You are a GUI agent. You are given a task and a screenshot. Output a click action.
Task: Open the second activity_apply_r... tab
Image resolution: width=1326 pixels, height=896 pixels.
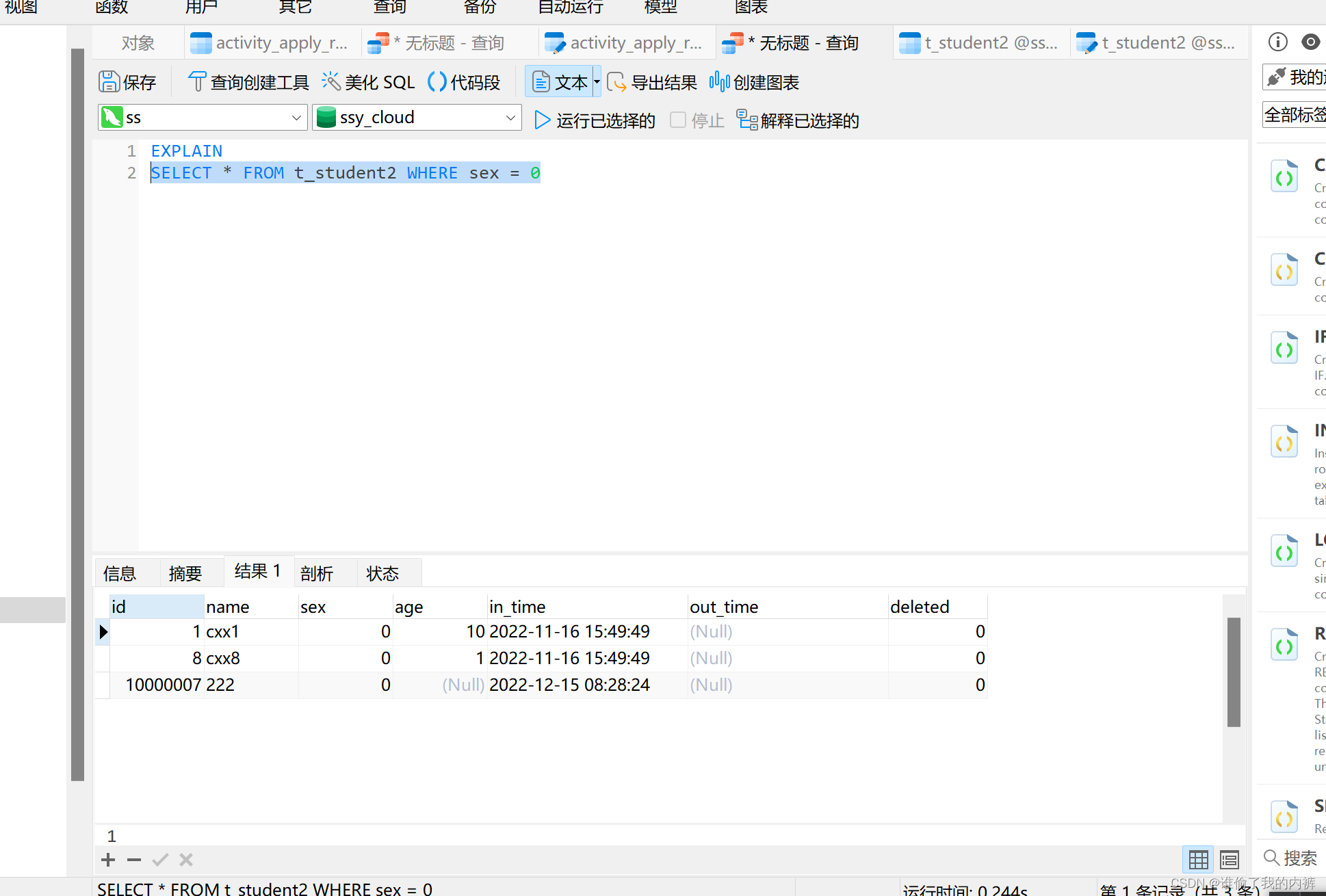coord(625,43)
